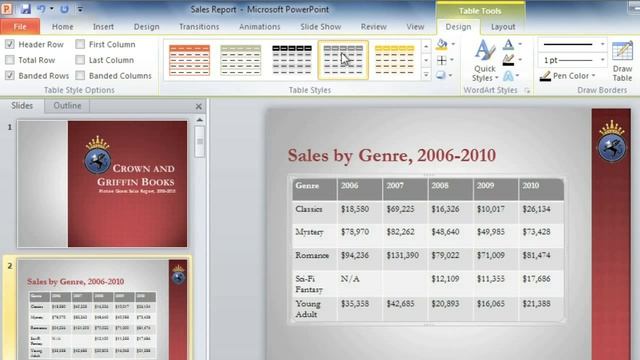Apply the highlighted gray table style thumbnail
This screenshot has height=360, width=640.
343,60
